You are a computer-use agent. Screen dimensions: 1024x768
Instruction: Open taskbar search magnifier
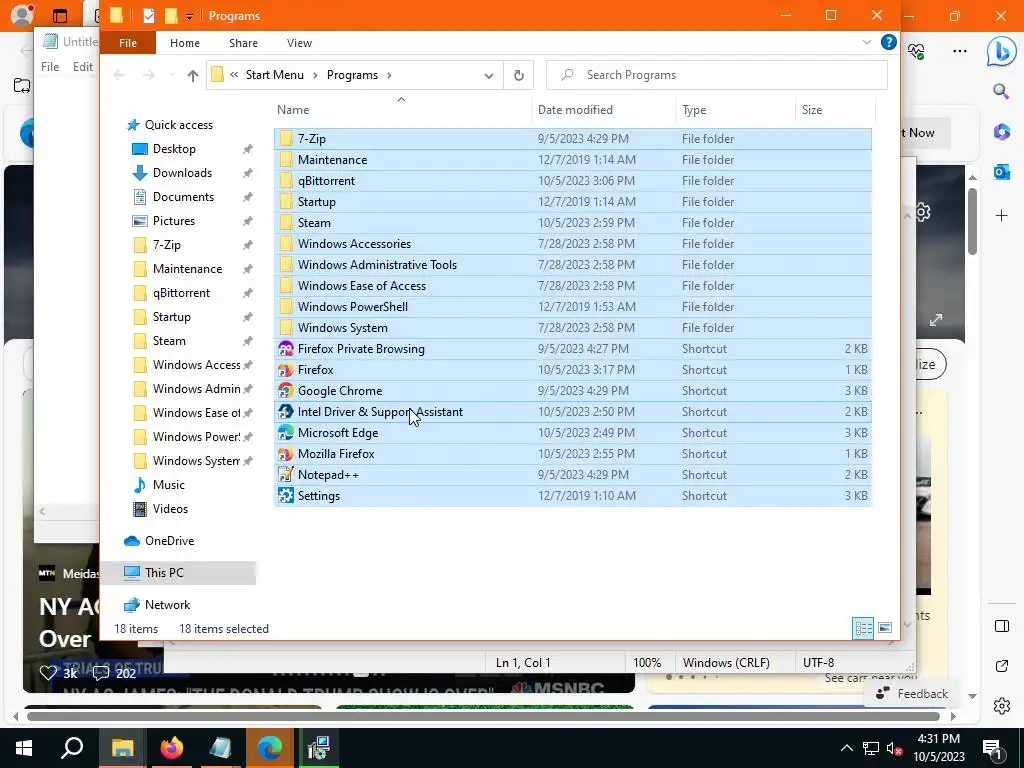point(72,748)
